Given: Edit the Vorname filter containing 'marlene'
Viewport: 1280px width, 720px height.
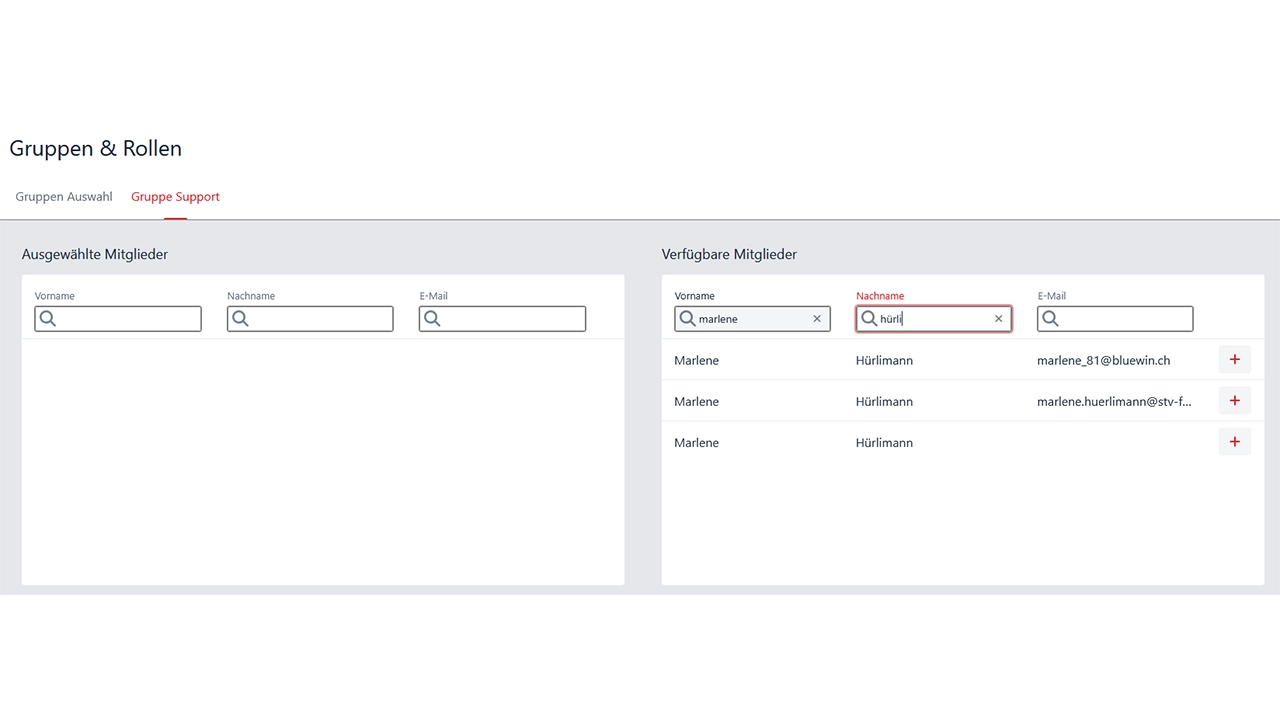Looking at the screenshot, I should (x=752, y=319).
